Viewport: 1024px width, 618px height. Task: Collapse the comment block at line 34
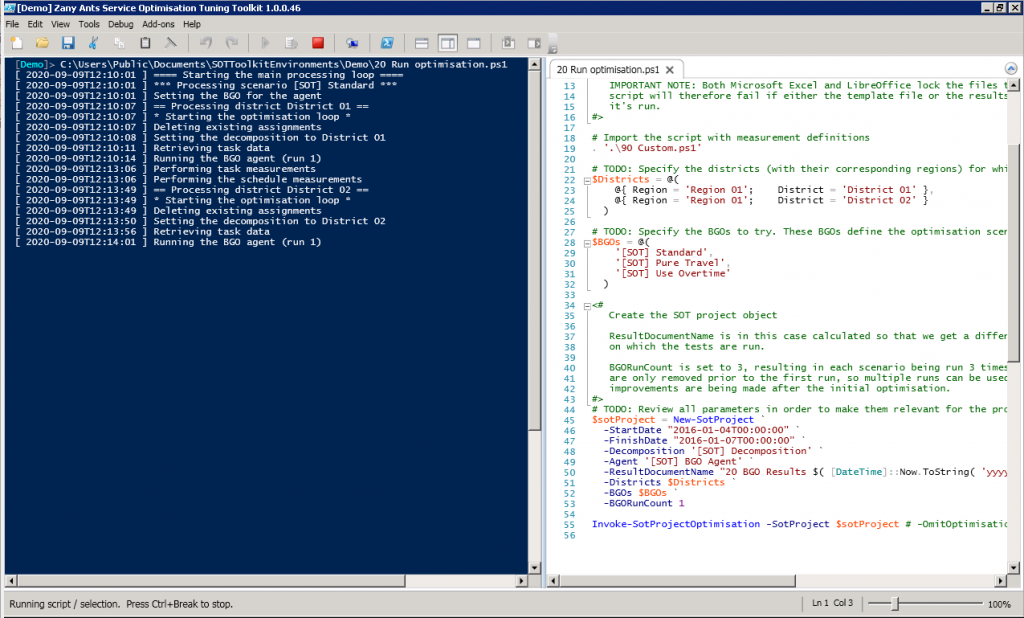pos(586,306)
